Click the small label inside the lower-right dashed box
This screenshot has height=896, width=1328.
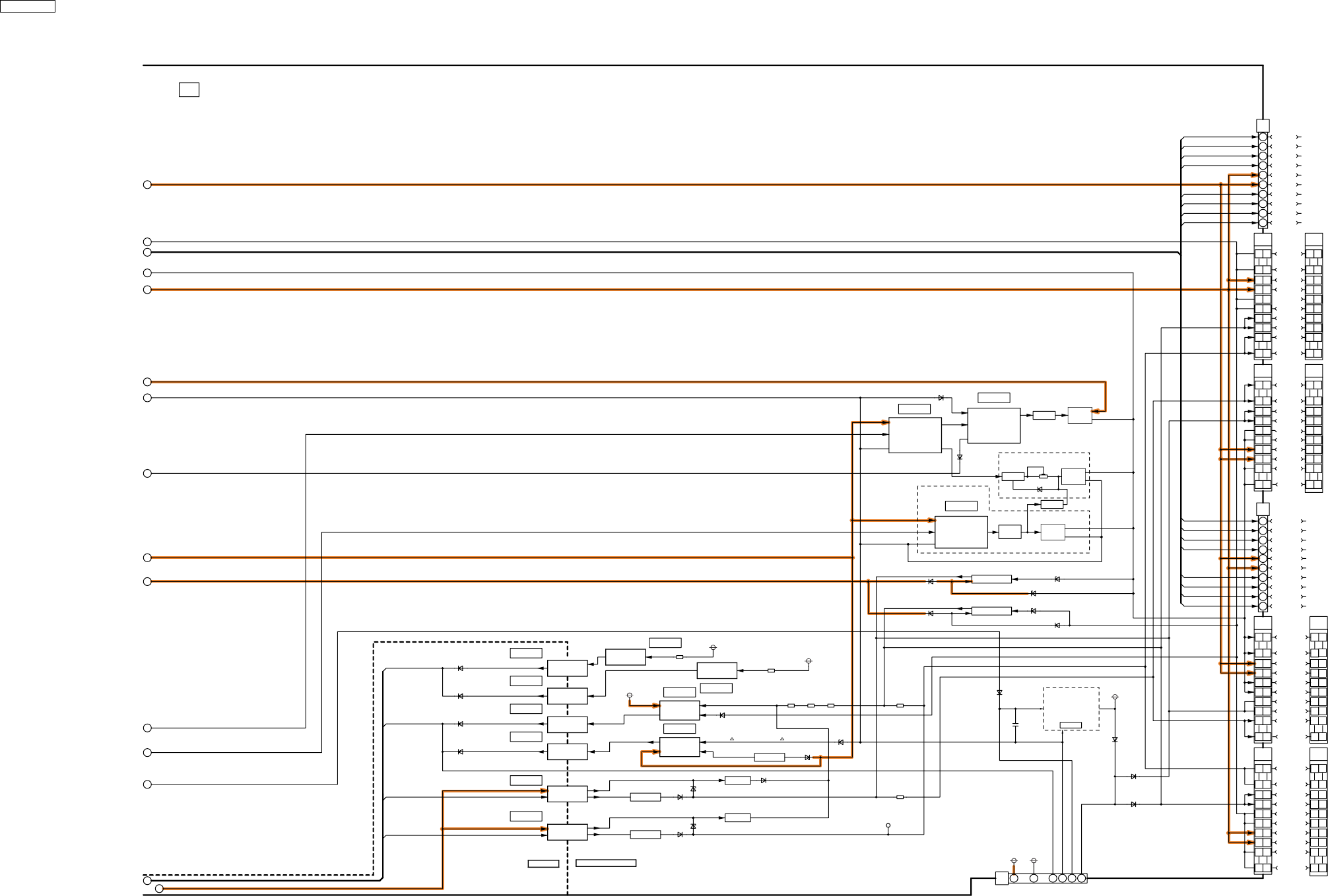[x=1070, y=725]
